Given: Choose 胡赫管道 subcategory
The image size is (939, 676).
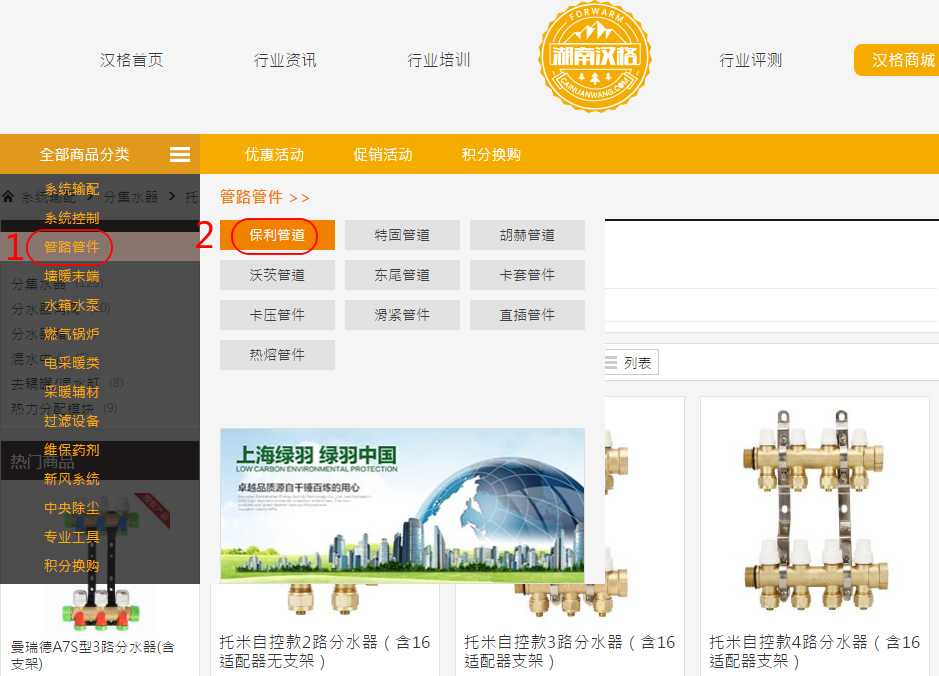Looking at the screenshot, I should (528, 235).
